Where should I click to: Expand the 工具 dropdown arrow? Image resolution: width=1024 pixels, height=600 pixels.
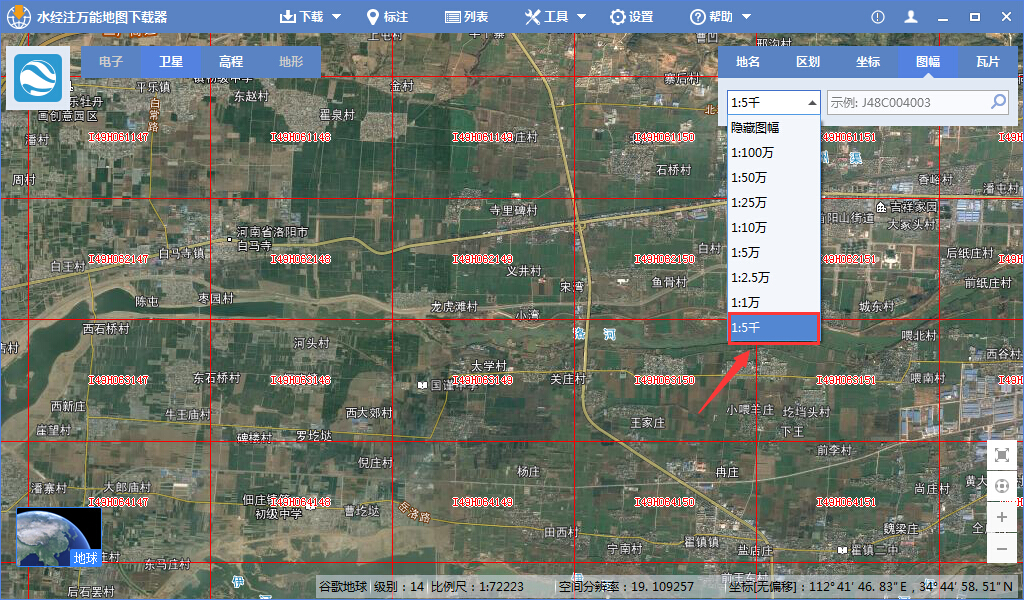[x=582, y=17]
